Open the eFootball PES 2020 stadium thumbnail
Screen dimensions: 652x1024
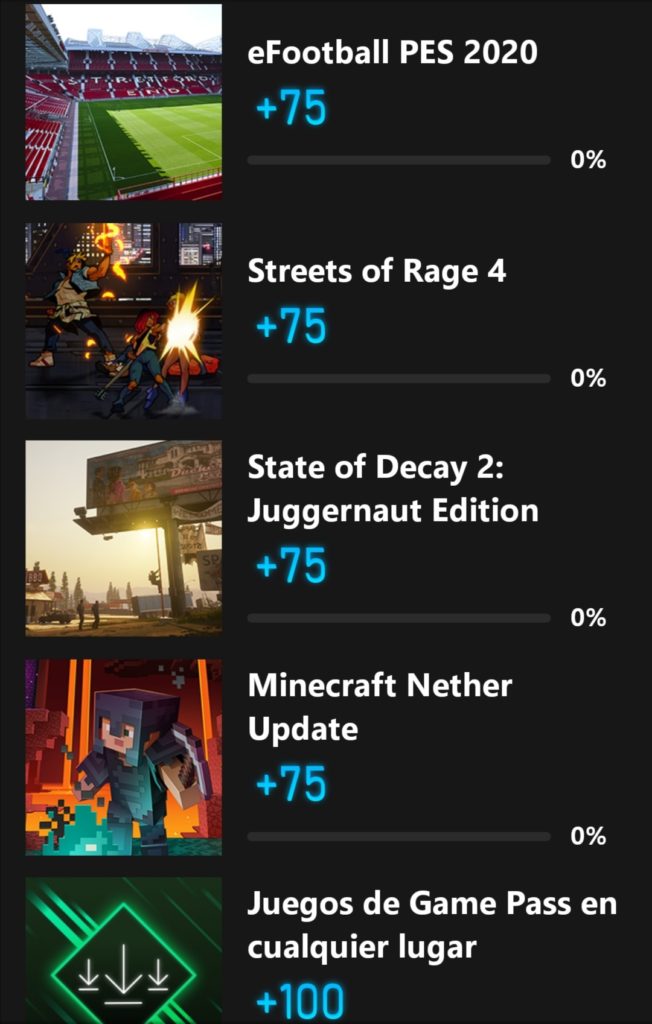pos(123,102)
